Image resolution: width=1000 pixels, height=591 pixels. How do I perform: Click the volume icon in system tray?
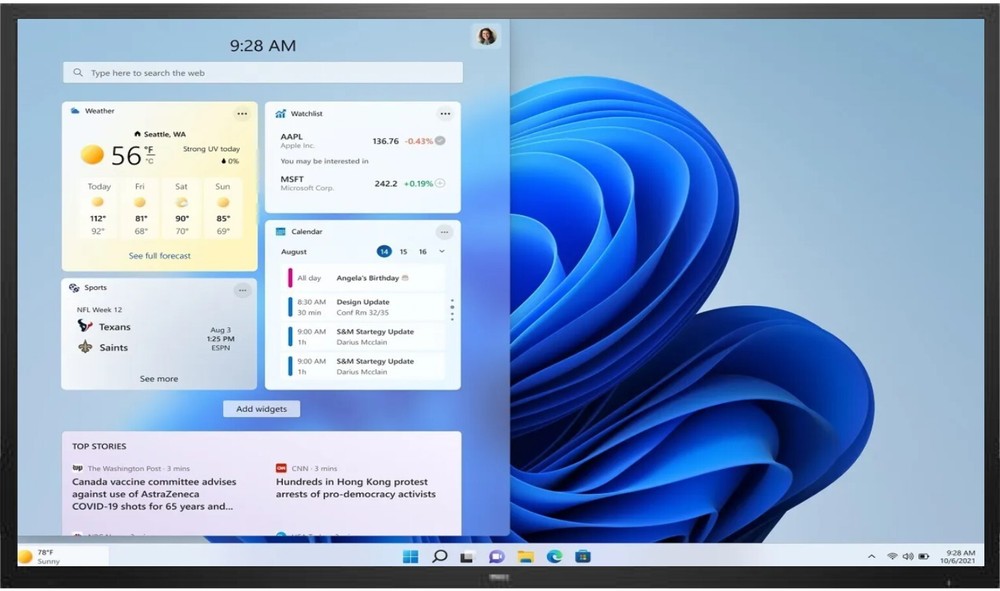[907, 556]
